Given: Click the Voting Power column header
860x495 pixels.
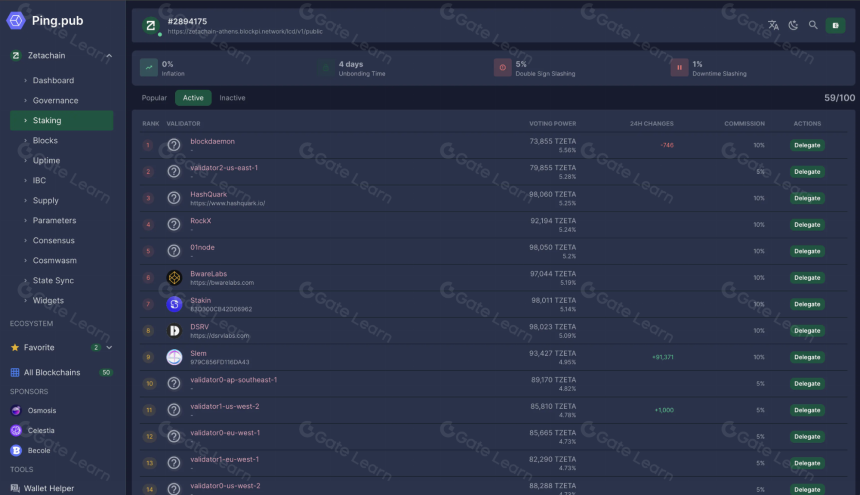Looking at the screenshot, I should click(x=552, y=124).
